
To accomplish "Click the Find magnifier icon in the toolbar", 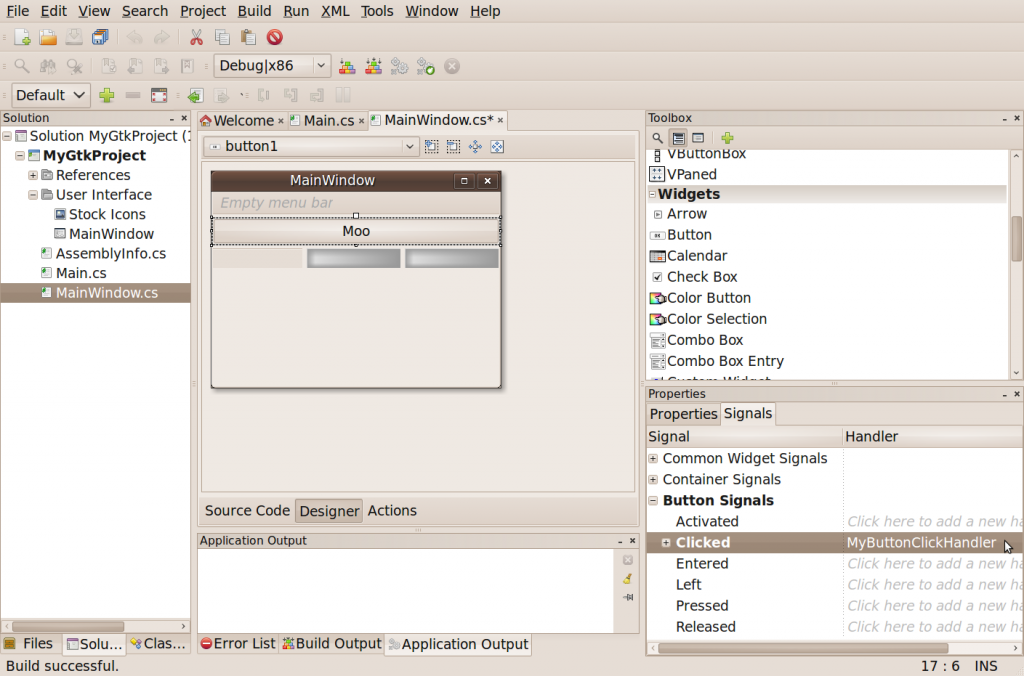I will click(x=22, y=66).
